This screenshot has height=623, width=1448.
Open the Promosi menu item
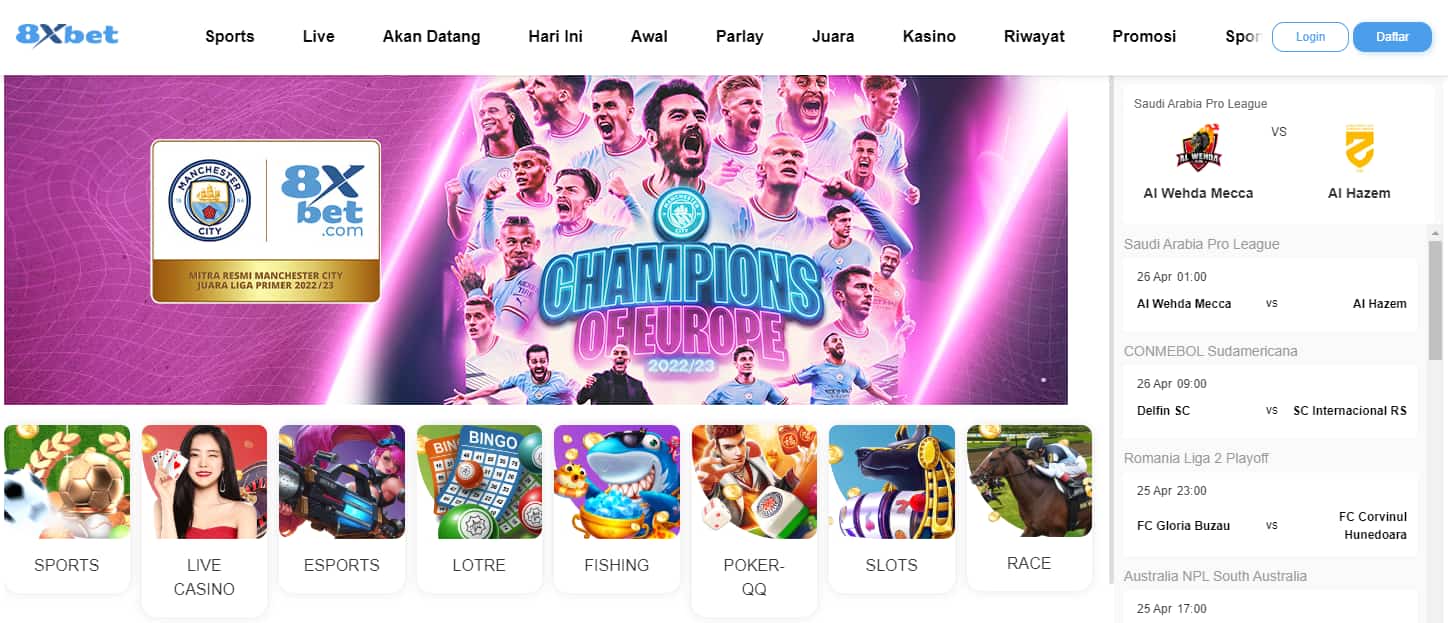click(1144, 36)
